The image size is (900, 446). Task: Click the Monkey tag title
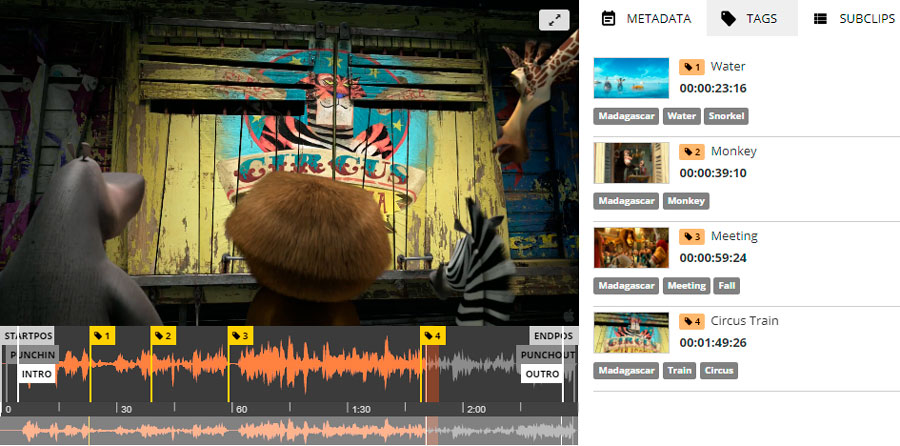(734, 152)
